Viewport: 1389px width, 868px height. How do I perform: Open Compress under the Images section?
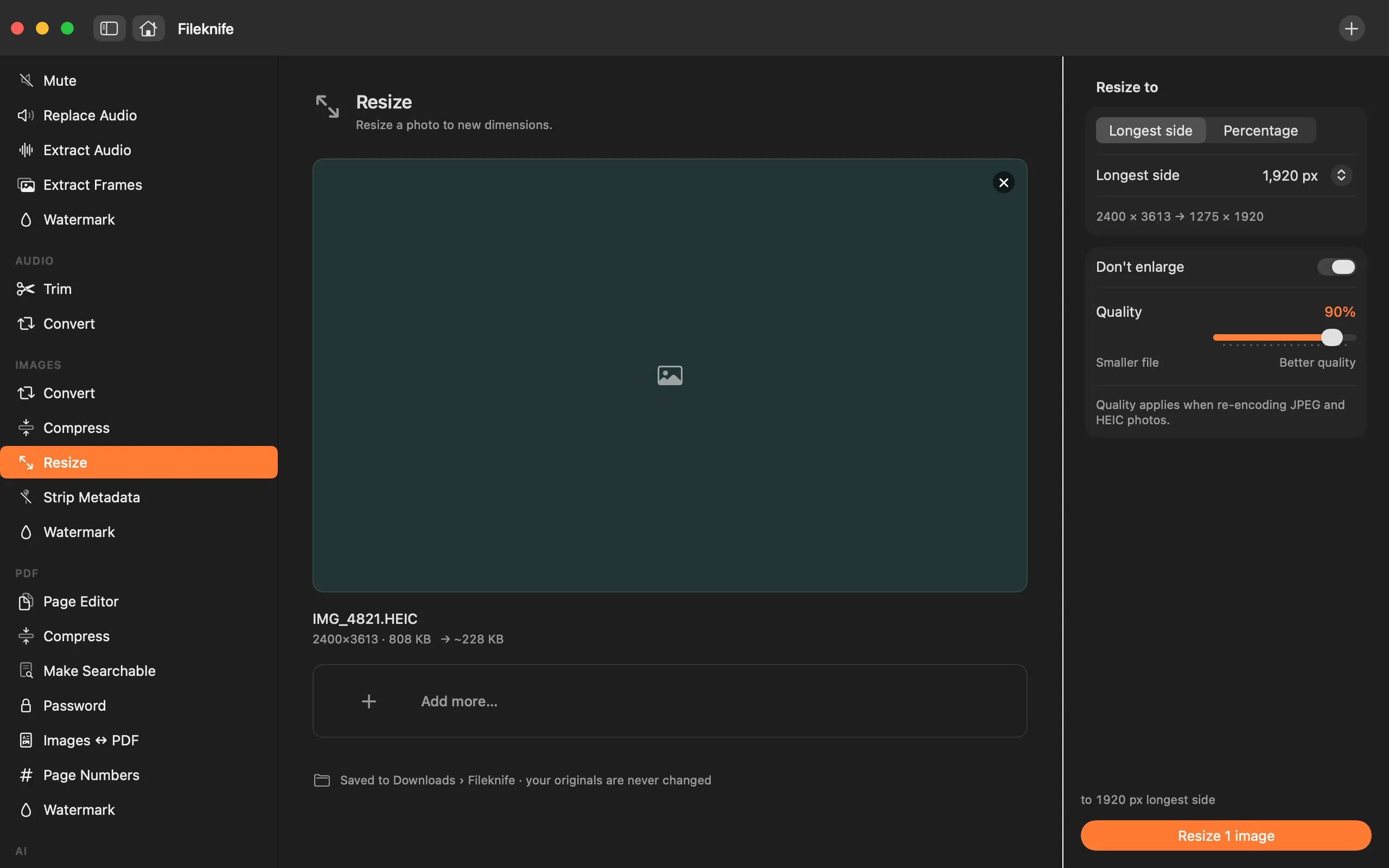[139, 427]
